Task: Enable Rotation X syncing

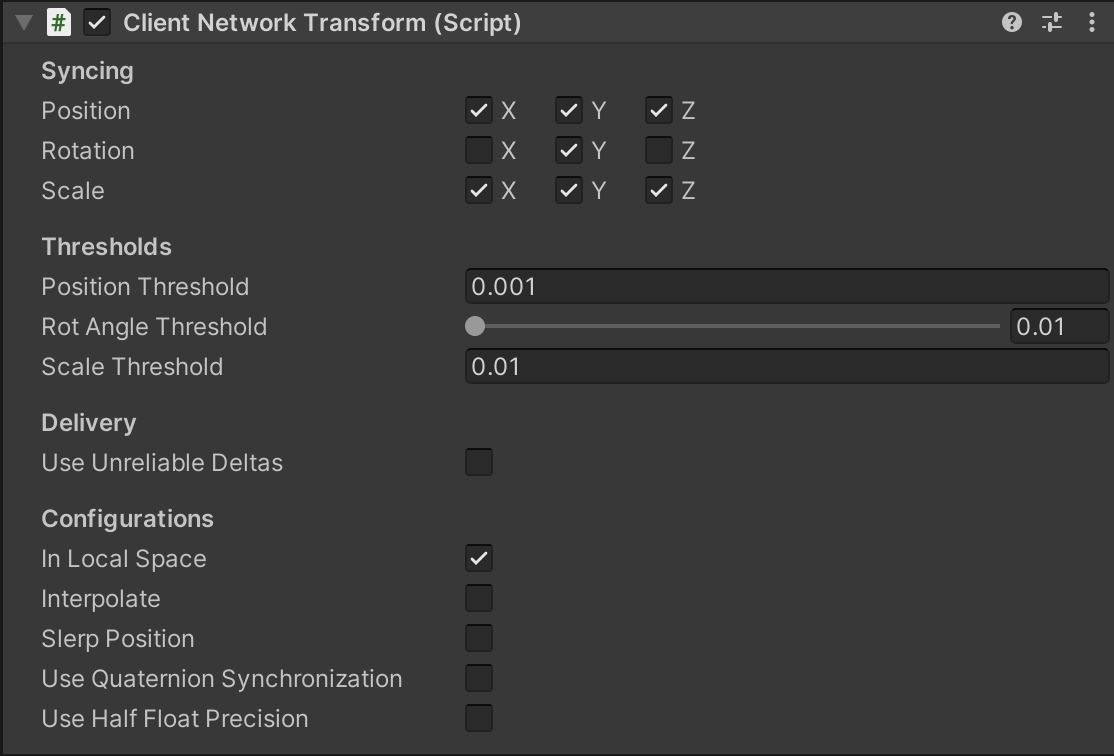Action: coord(478,150)
